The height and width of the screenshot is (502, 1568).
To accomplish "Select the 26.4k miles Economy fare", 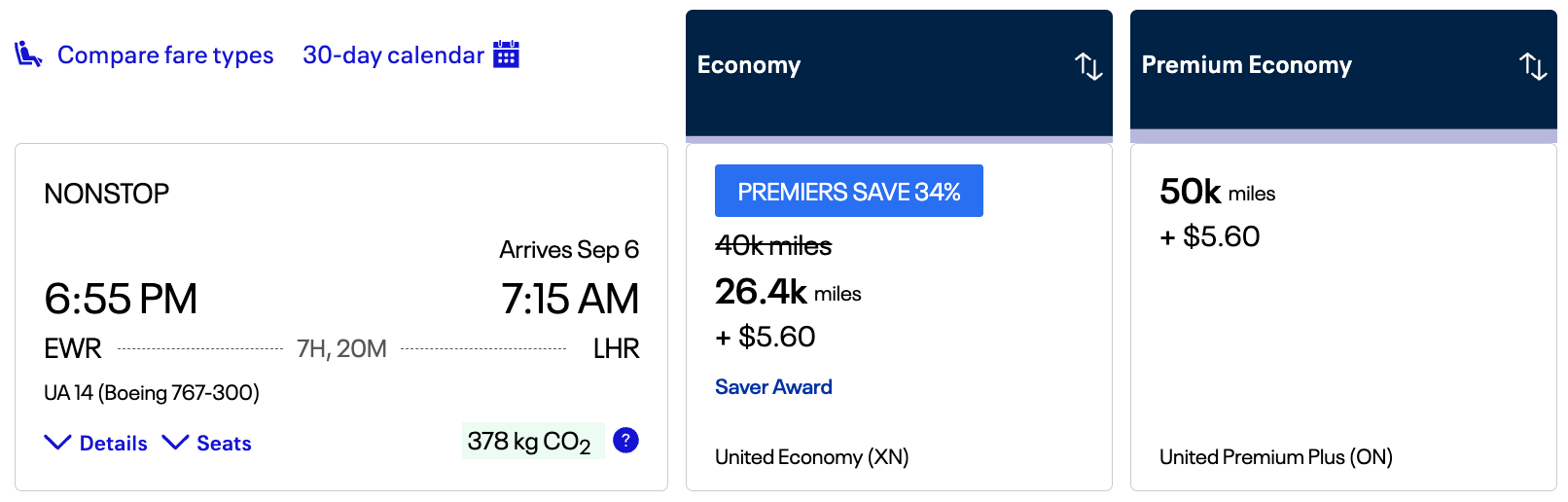I will 788,292.
